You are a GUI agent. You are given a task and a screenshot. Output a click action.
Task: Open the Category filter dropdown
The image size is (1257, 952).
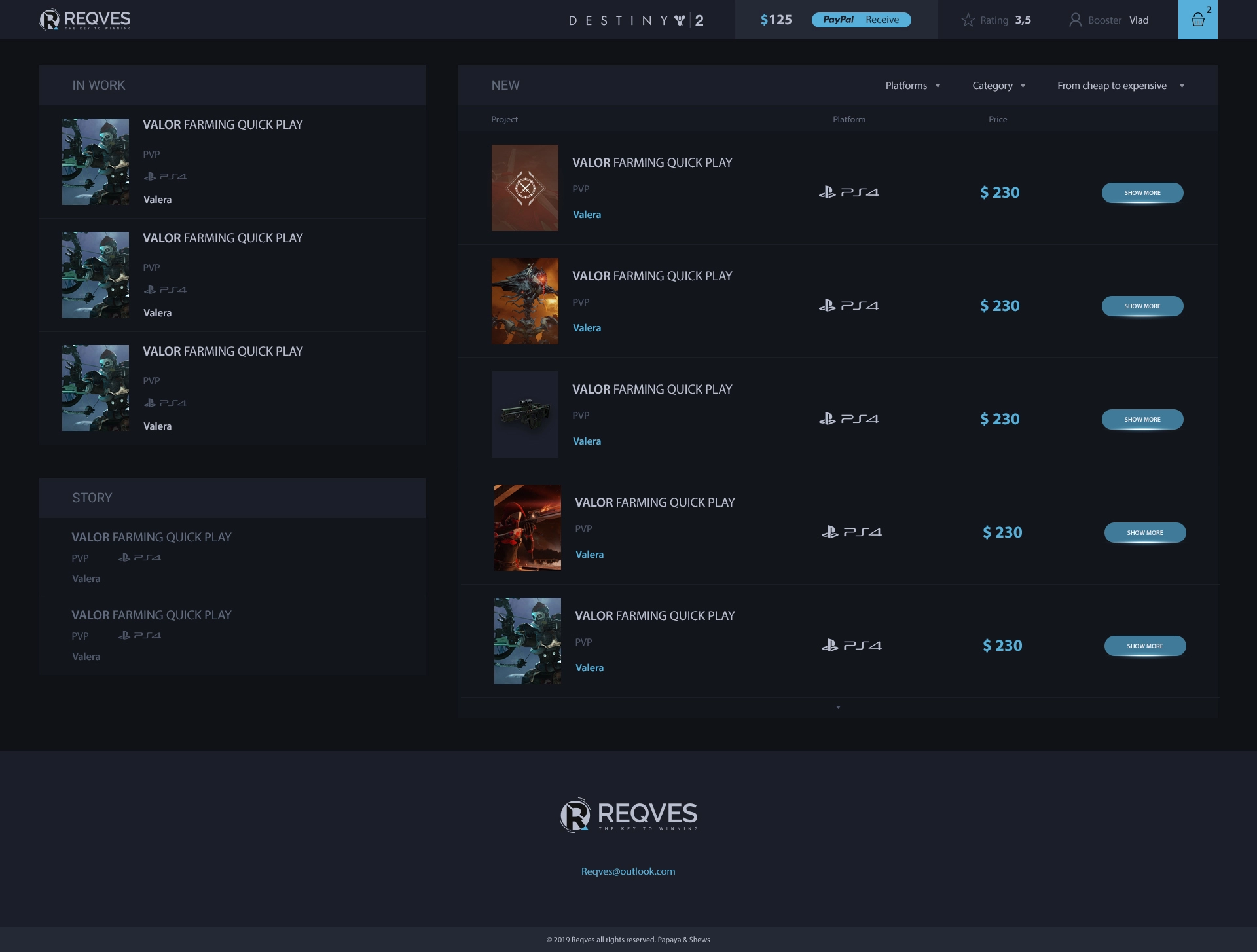(x=998, y=86)
